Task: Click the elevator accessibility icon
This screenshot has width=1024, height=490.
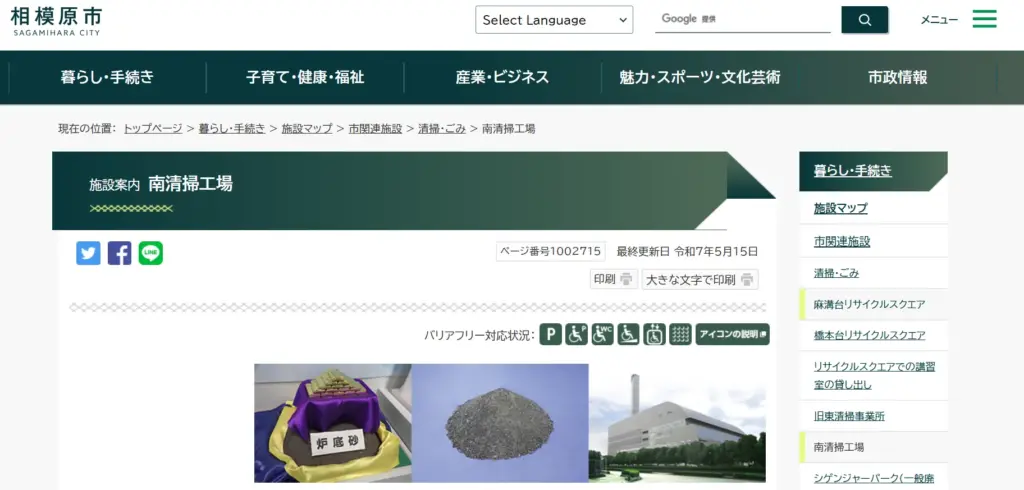Action: tap(654, 335)
